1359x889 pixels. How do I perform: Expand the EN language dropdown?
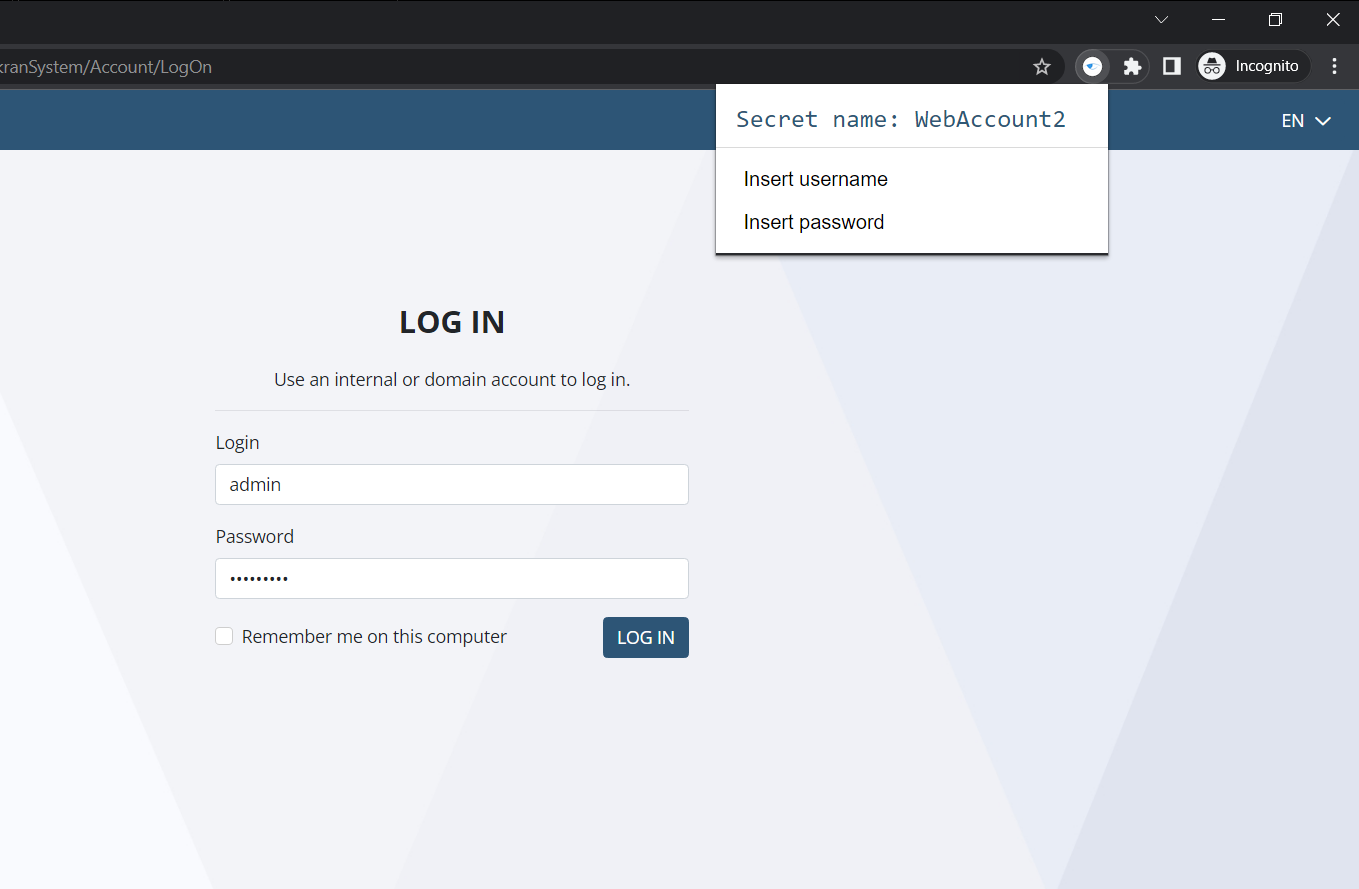coord(1306,121)
